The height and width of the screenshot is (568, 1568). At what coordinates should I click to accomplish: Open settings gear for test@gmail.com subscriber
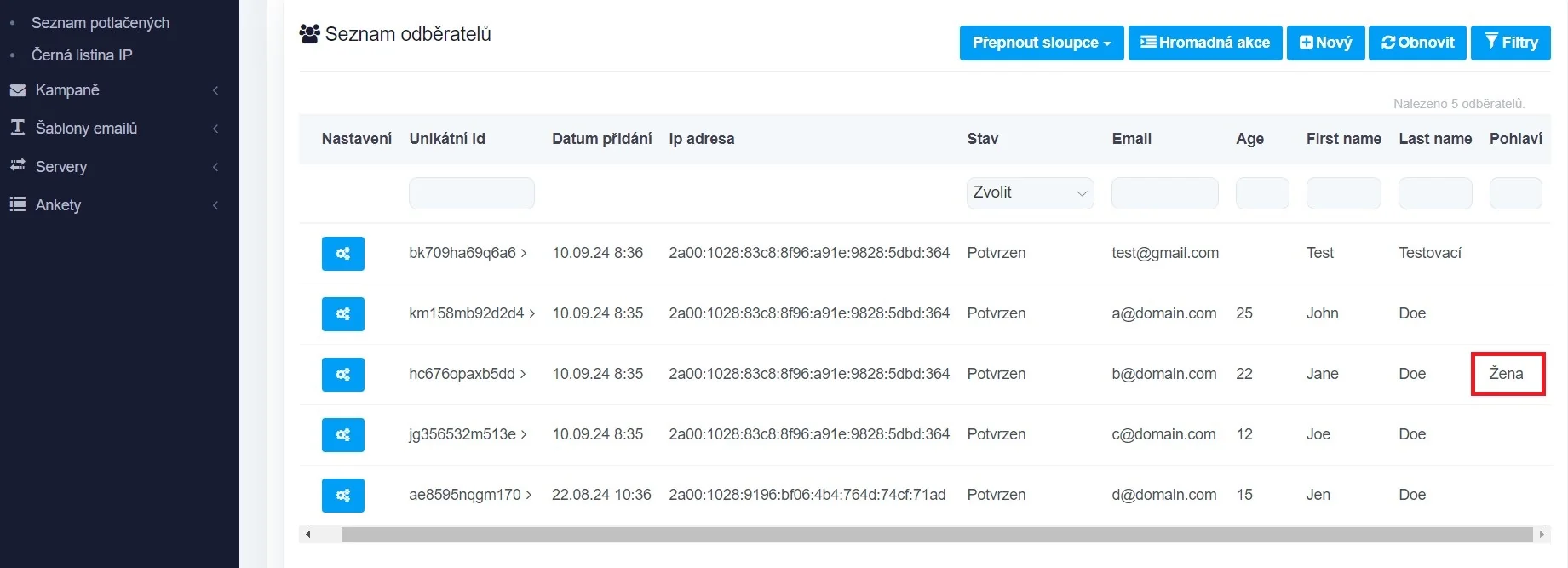(x=342, y=254)
